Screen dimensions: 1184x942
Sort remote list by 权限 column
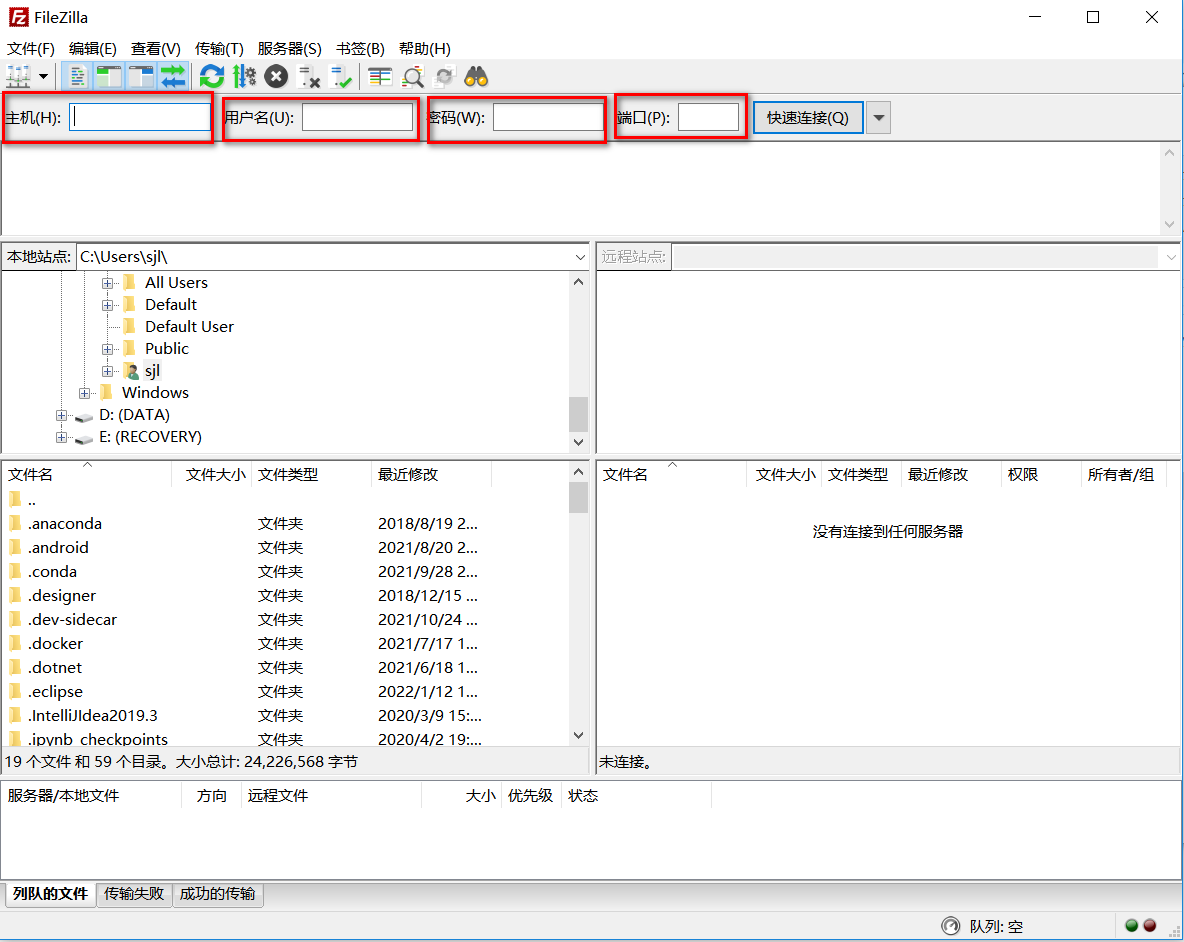click(x=1041, y=475)
